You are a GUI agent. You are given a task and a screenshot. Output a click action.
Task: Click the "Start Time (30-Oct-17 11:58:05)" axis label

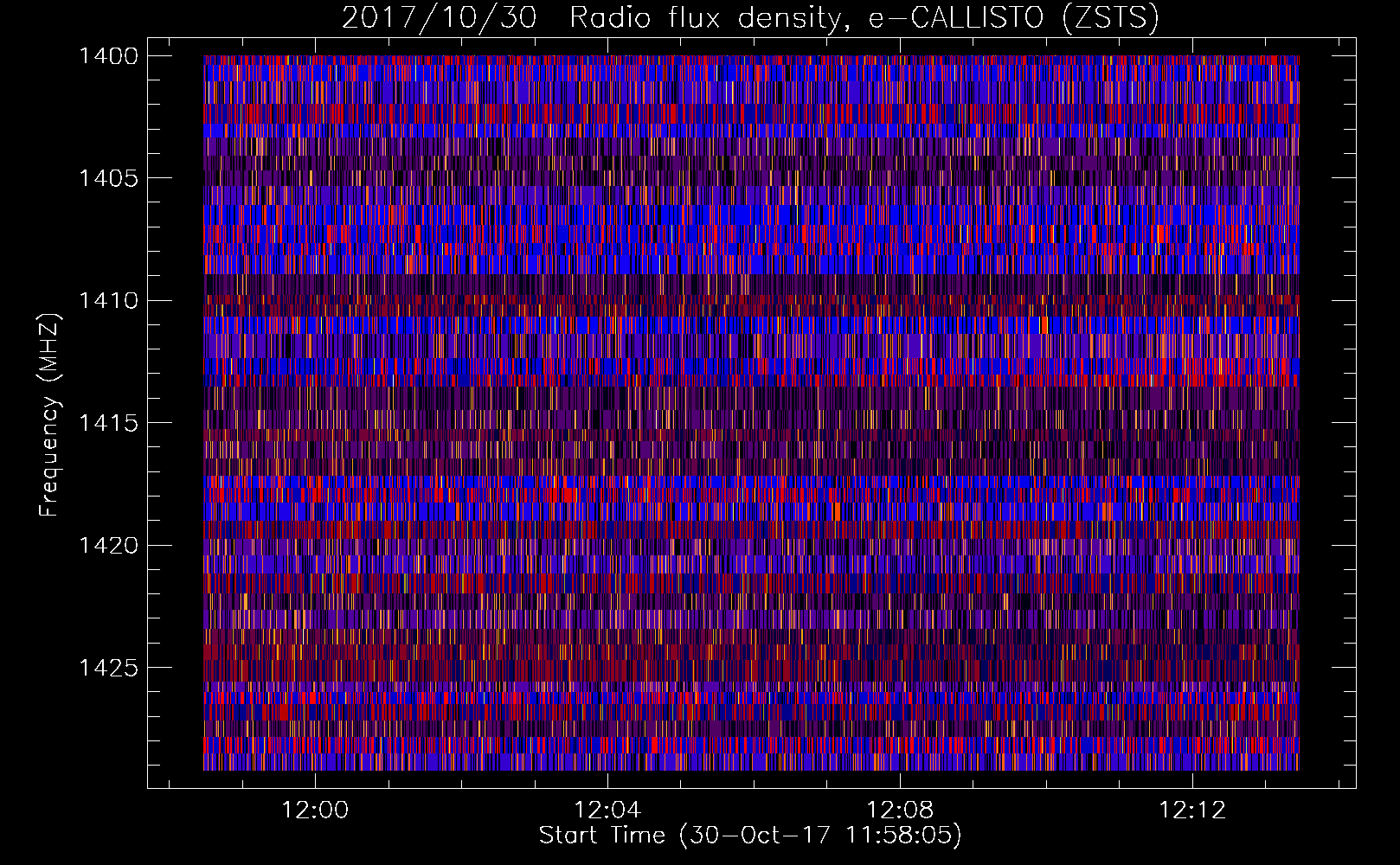click(750, 836)
